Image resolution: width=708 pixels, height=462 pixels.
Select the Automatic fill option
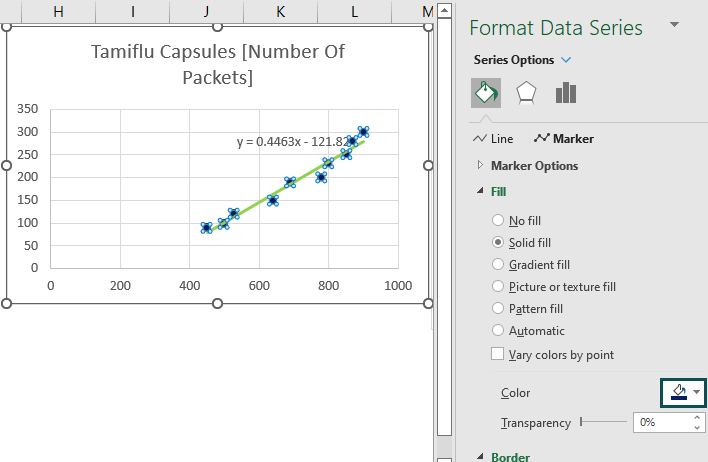(498, 331)
